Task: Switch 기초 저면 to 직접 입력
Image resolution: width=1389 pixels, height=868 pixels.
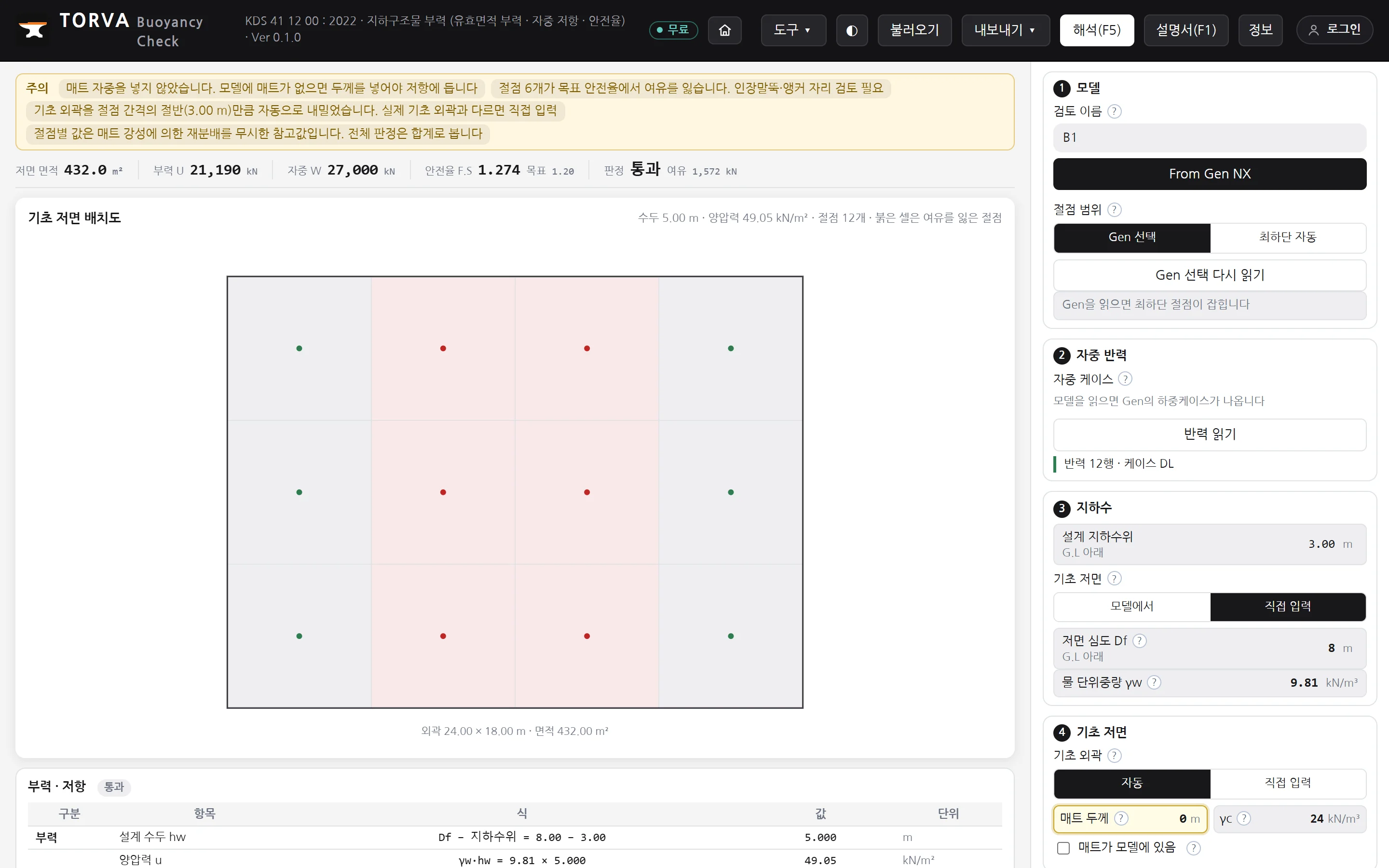Action: coord(1287,607)
